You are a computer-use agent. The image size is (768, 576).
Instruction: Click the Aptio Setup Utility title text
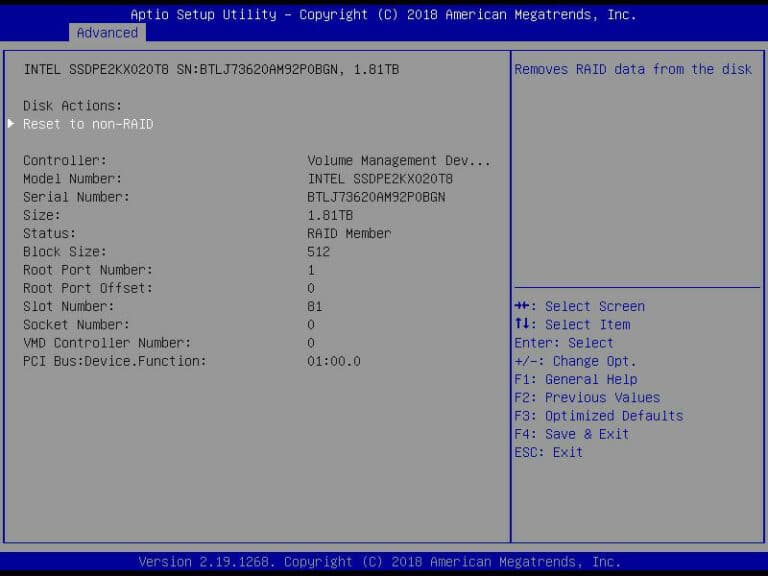[x=384, y=15]
